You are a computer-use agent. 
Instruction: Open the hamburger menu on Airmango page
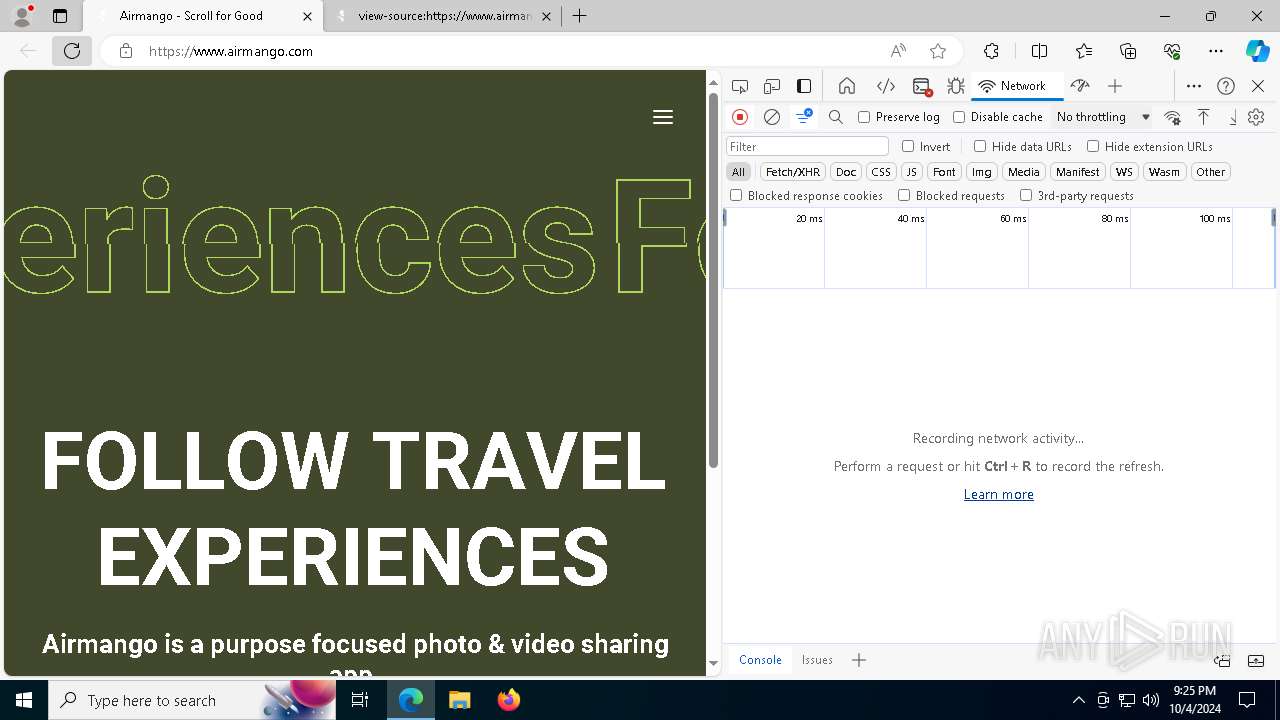pos(663,117)
